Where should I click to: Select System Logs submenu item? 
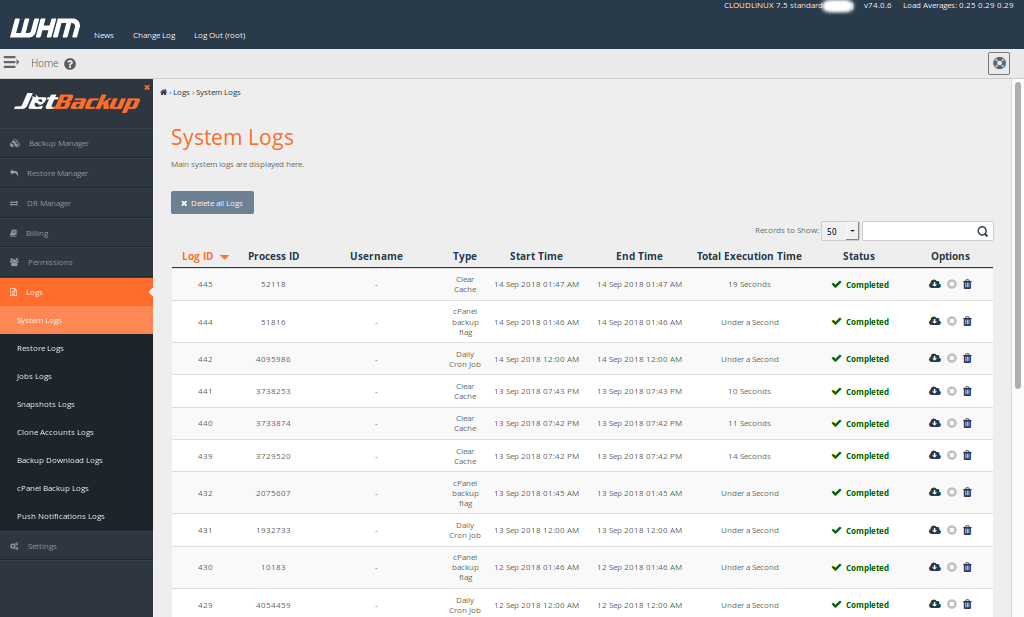pos(76,320)
